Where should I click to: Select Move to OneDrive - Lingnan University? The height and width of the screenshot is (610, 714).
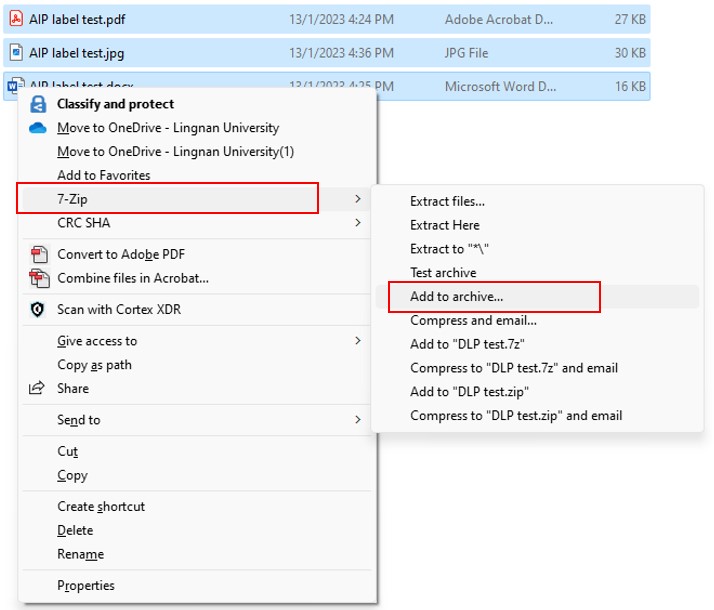coord(168,128)
